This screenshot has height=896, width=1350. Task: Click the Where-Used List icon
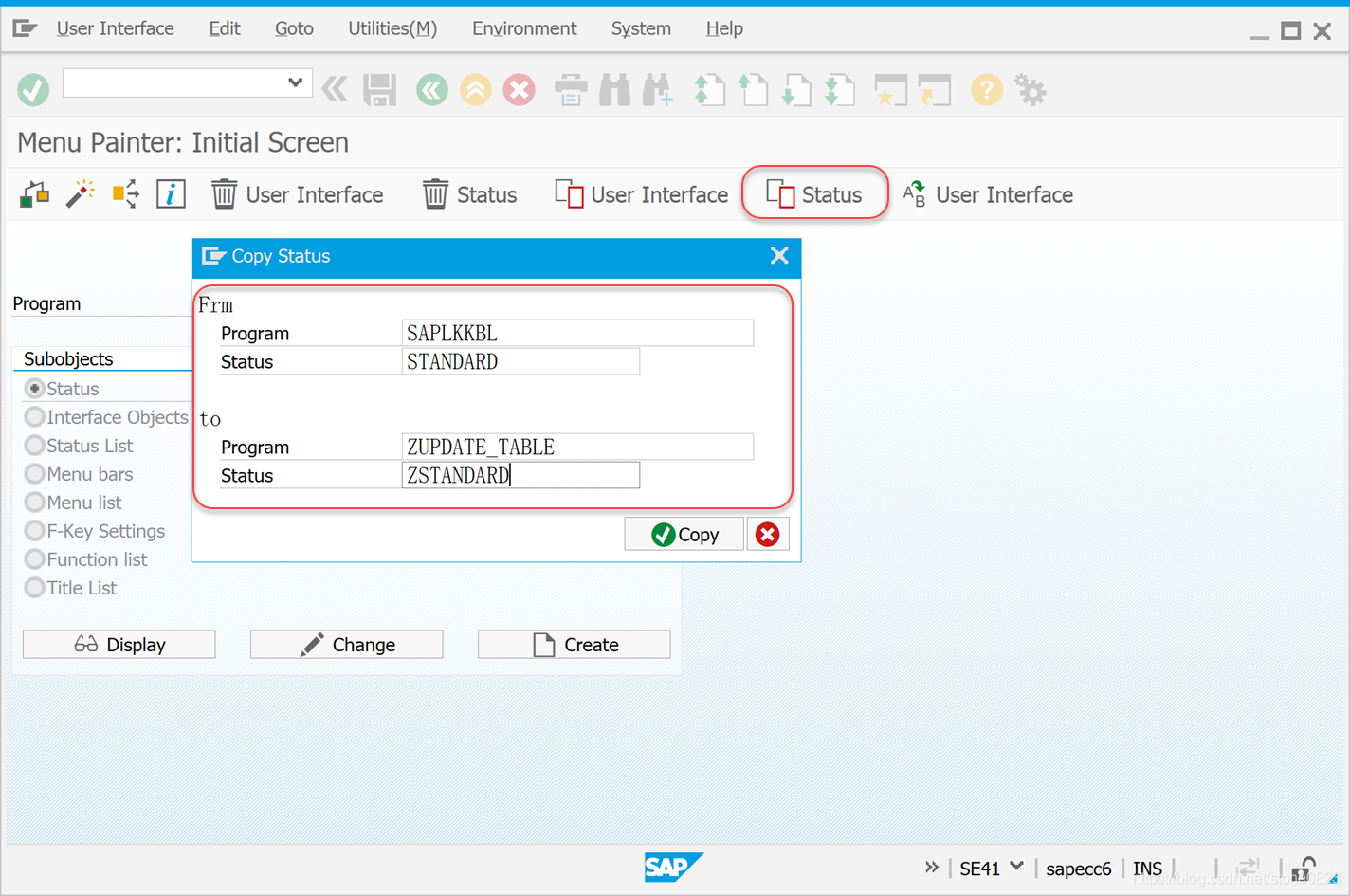click(x=125, y=194)
